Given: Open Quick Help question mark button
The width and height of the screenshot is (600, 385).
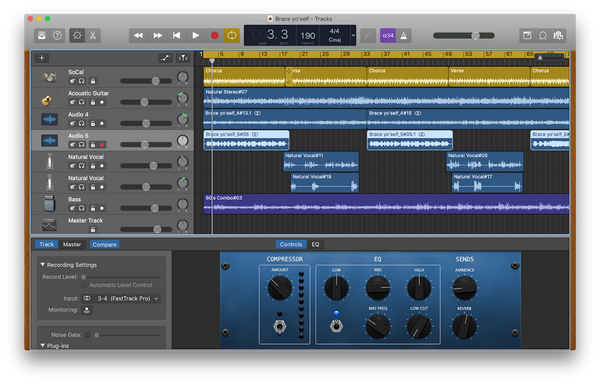Looking at the screenshot, I should [x=57, y=36].
